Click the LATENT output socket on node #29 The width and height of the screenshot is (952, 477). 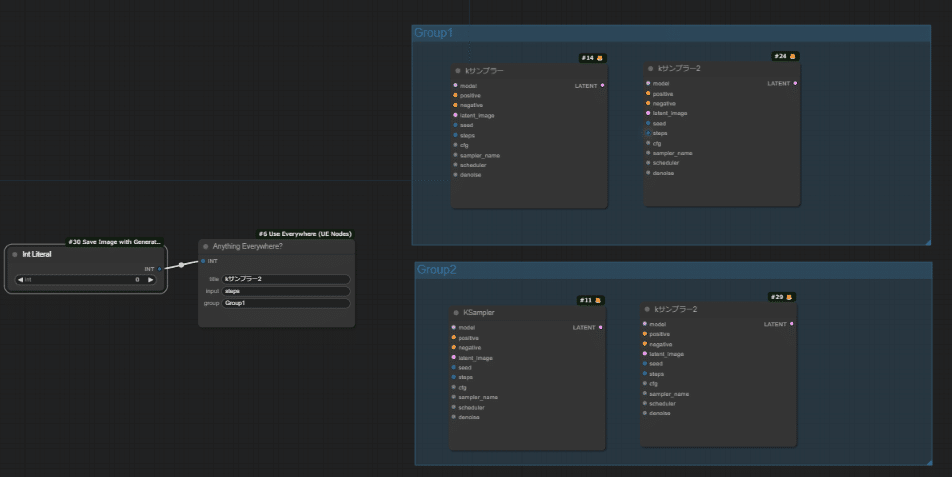pyautogui.click(x=792, y=324)
